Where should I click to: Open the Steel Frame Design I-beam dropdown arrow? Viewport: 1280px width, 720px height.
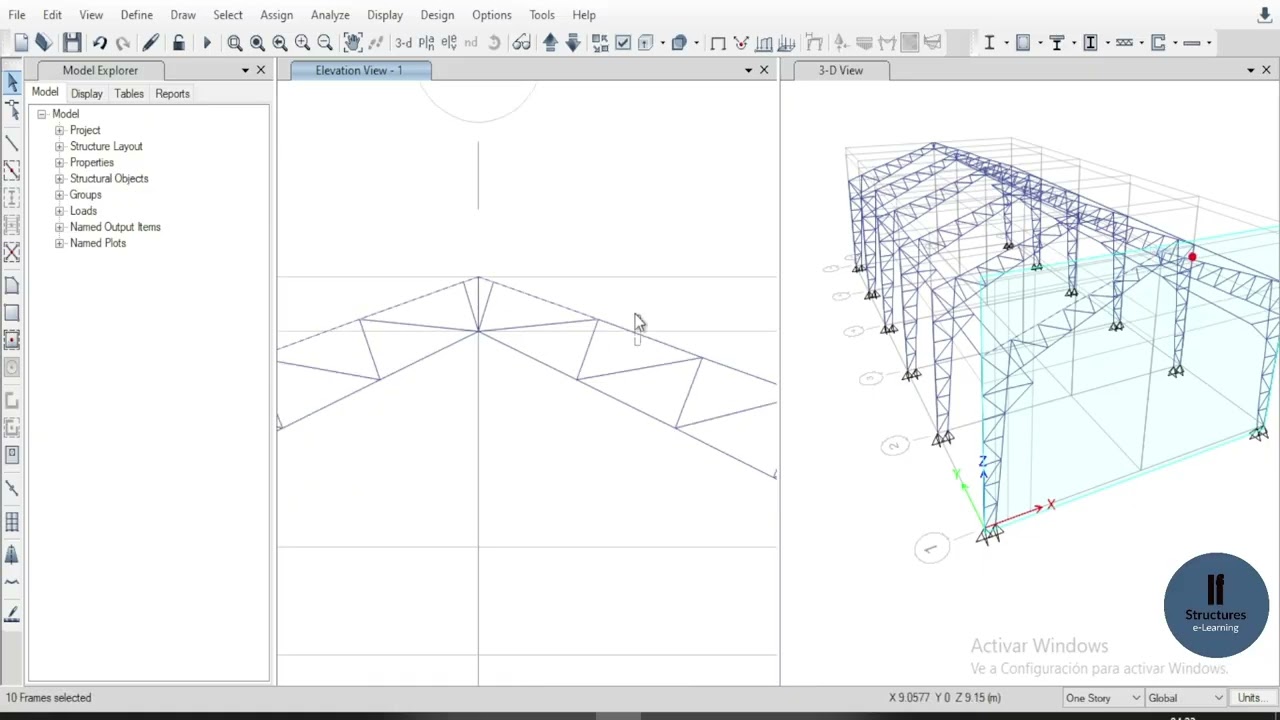coord(1006,42)
